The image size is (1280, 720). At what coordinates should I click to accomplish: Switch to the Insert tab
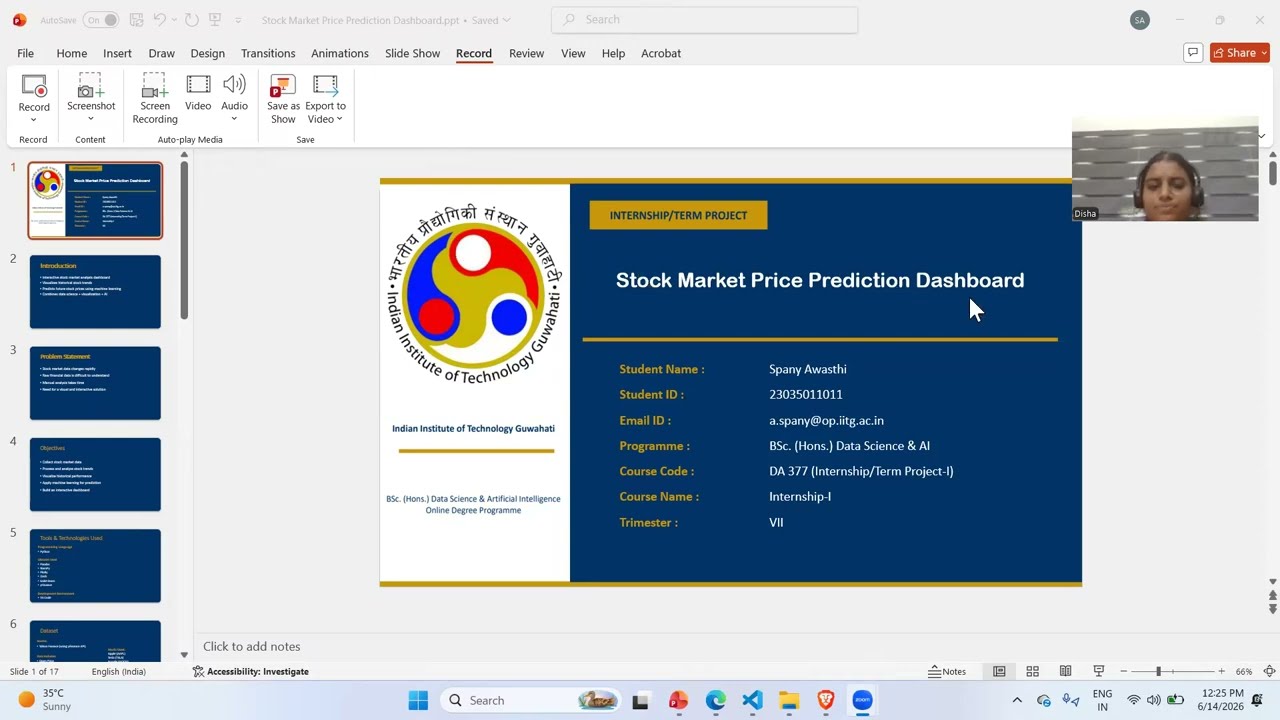click(x=117, y=53)
